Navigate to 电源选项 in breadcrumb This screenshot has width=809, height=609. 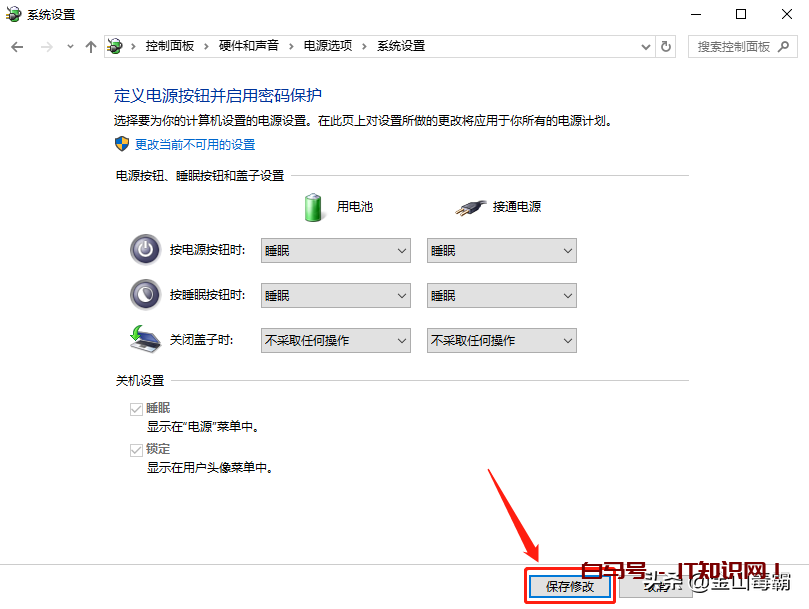click(327, 46)
